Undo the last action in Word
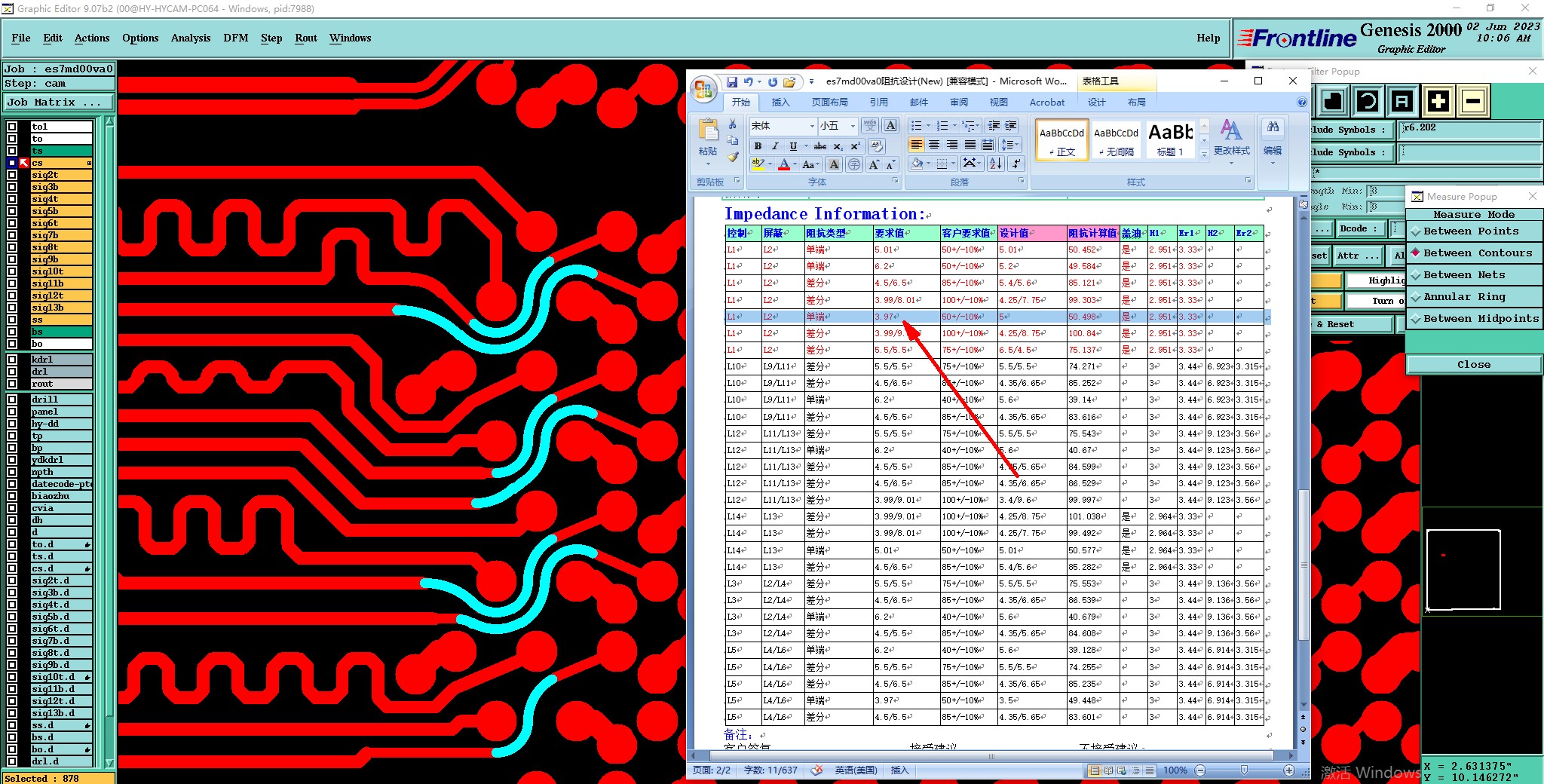This screenshot has width=1544, height=784. (748, 81)
